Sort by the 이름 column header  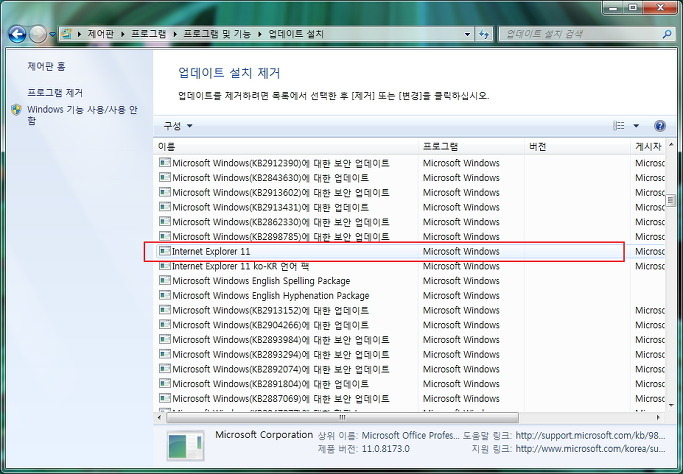[x=286, y=147]
